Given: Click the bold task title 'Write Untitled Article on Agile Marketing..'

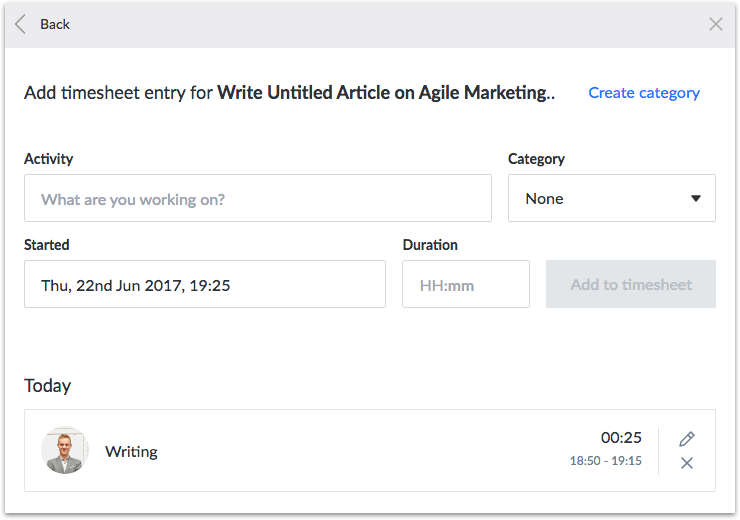Looking at the screenshot, I should (x=386, y=93).
